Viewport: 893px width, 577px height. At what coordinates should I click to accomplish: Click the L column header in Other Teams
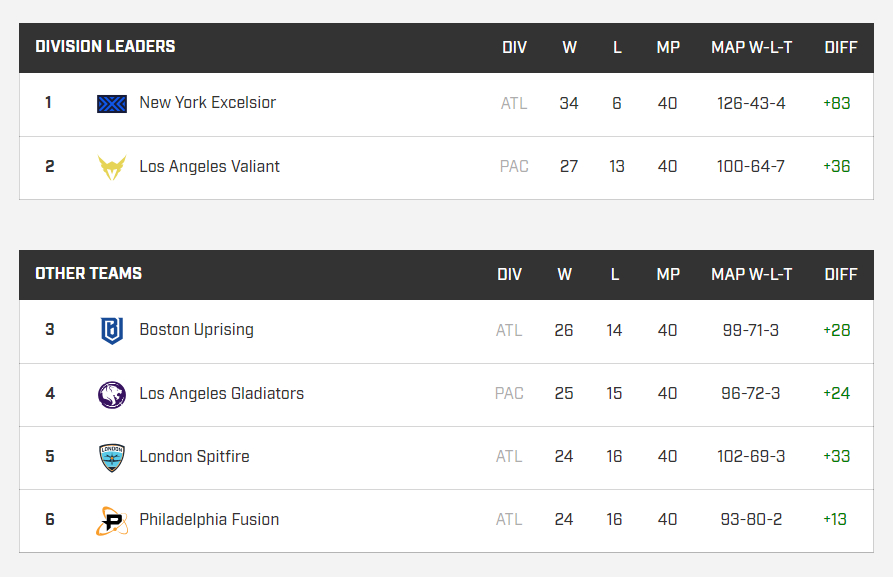click(614, 274)
